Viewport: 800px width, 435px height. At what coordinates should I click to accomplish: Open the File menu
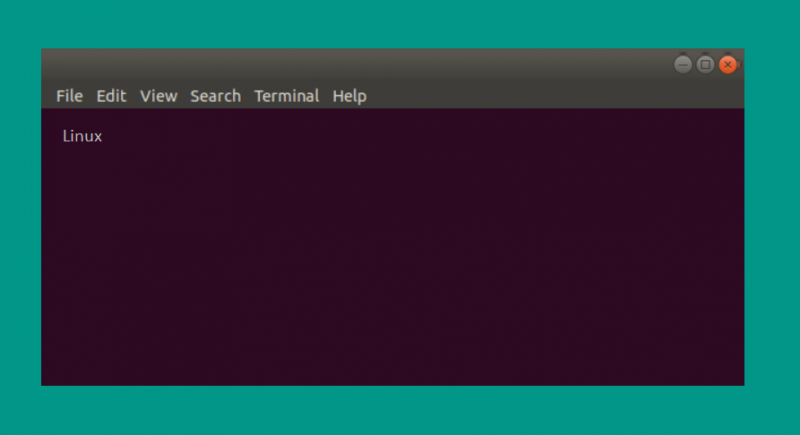click(69, 96)
